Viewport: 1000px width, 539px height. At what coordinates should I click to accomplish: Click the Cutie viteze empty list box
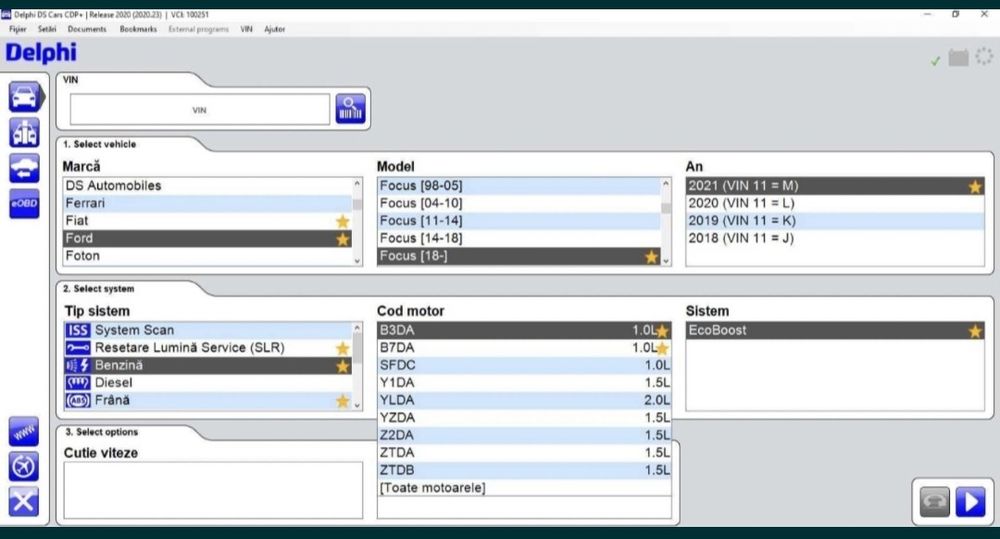(213, 490)
